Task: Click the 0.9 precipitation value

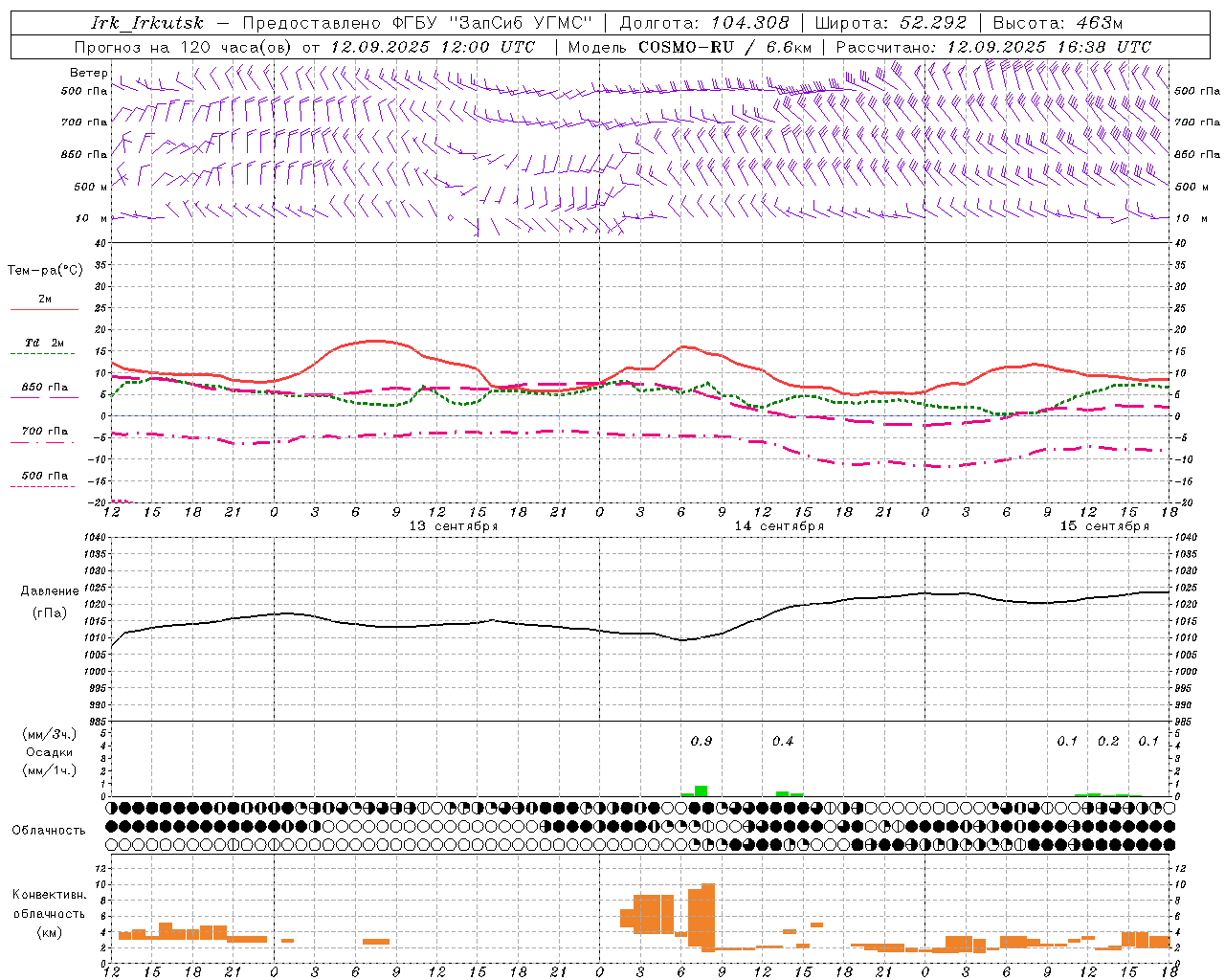Action: 702,742
